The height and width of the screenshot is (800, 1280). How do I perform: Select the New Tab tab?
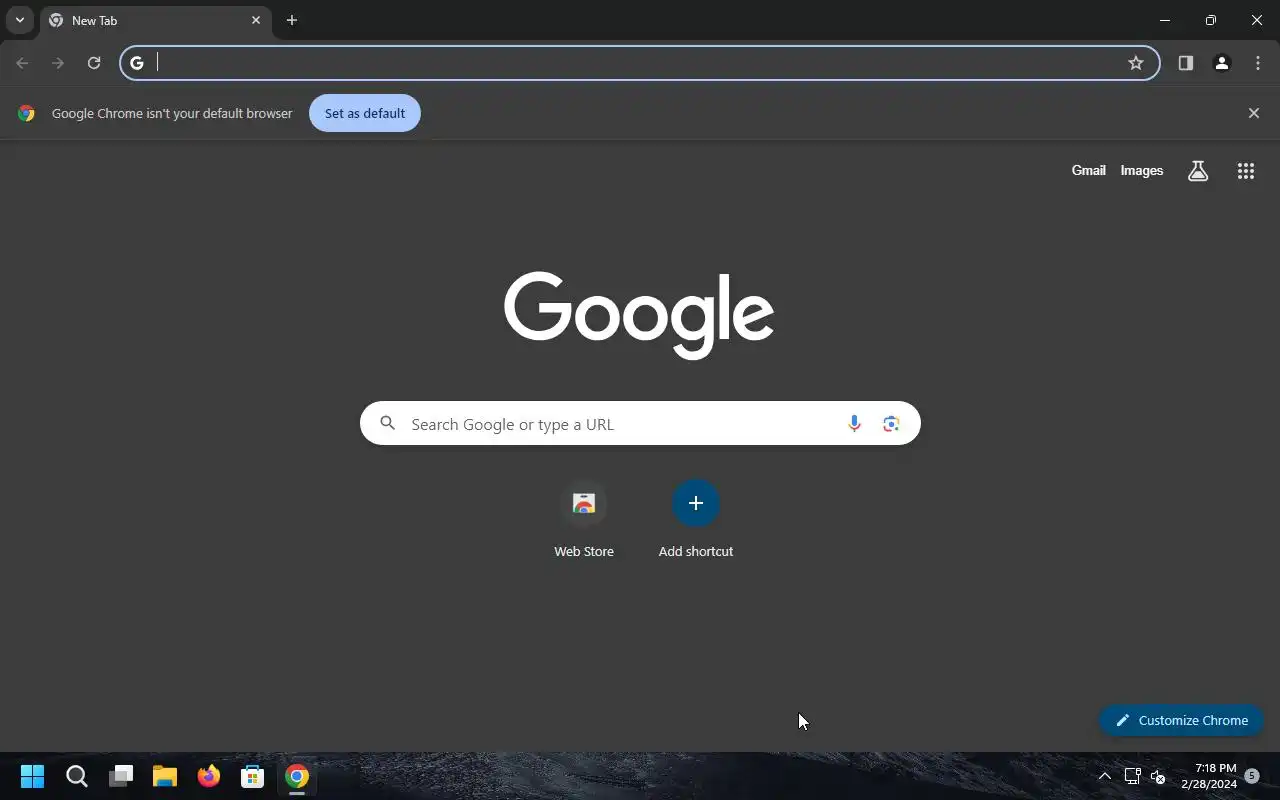pos(156,20)
